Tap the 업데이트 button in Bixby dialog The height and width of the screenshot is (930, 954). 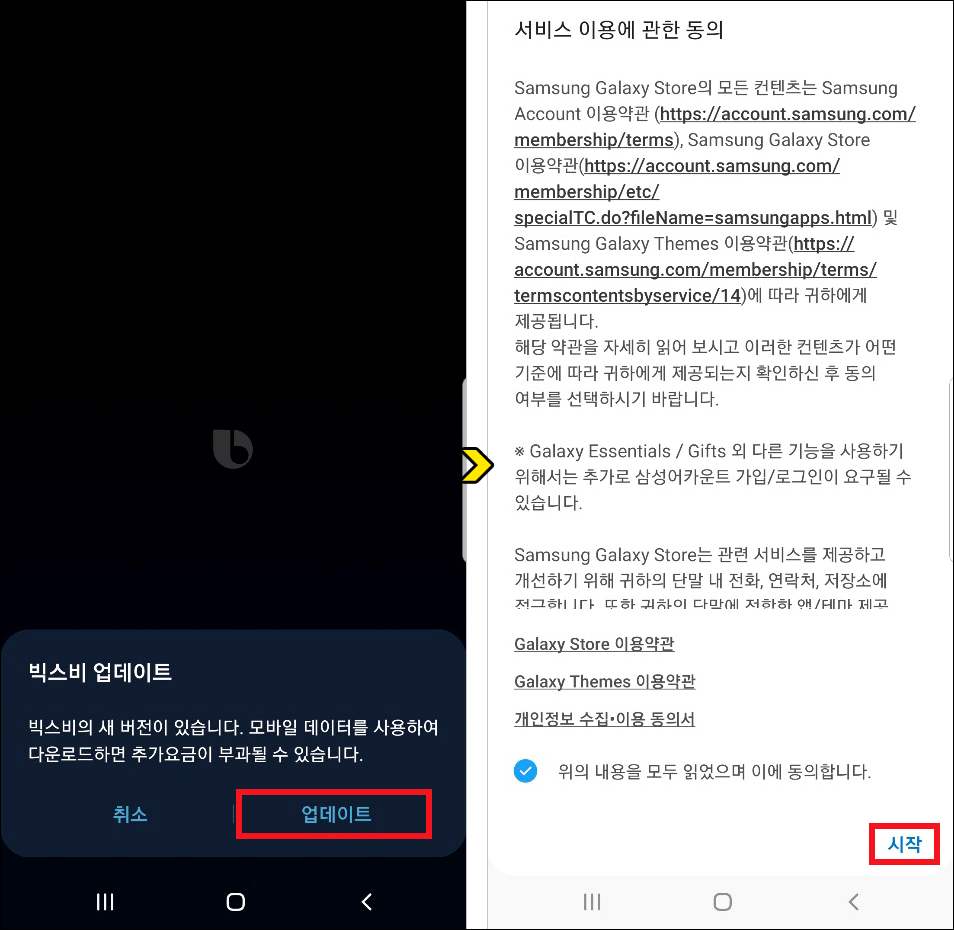coord(335,814)
